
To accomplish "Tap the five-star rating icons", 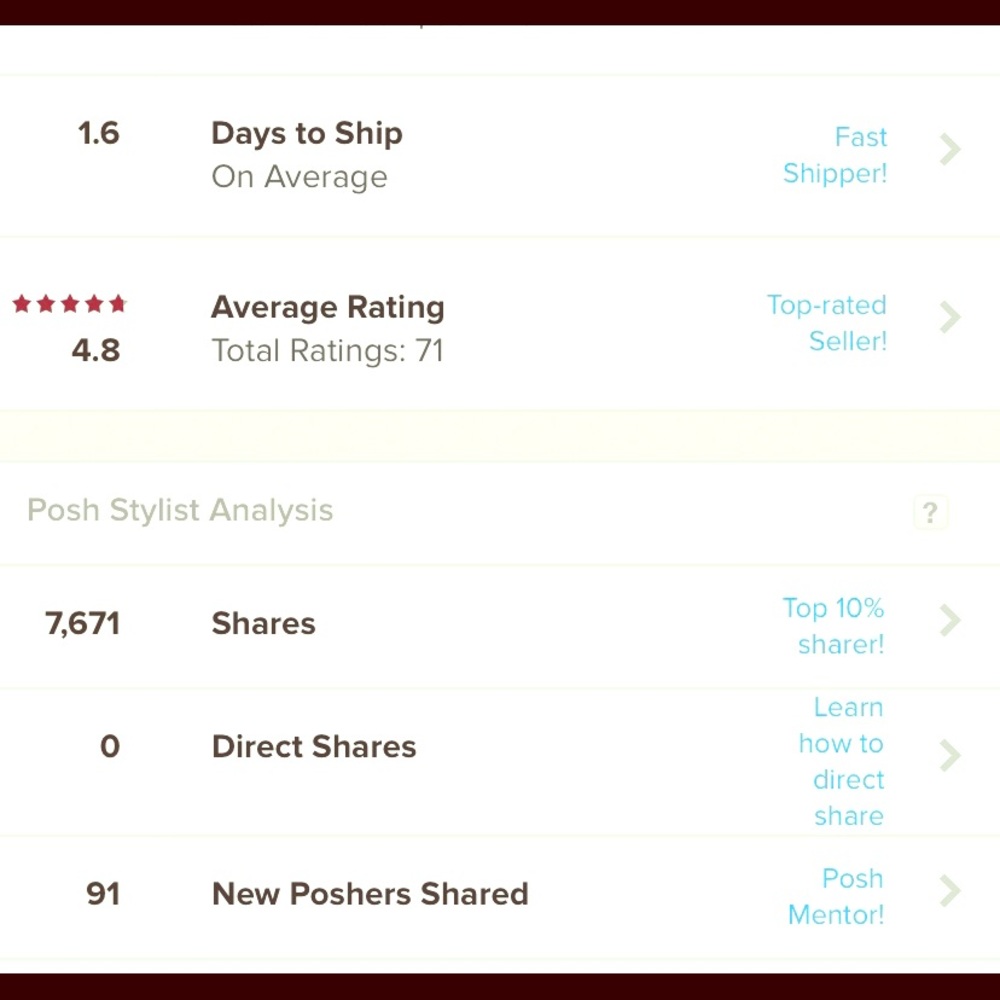I will (x=70, y=304).
